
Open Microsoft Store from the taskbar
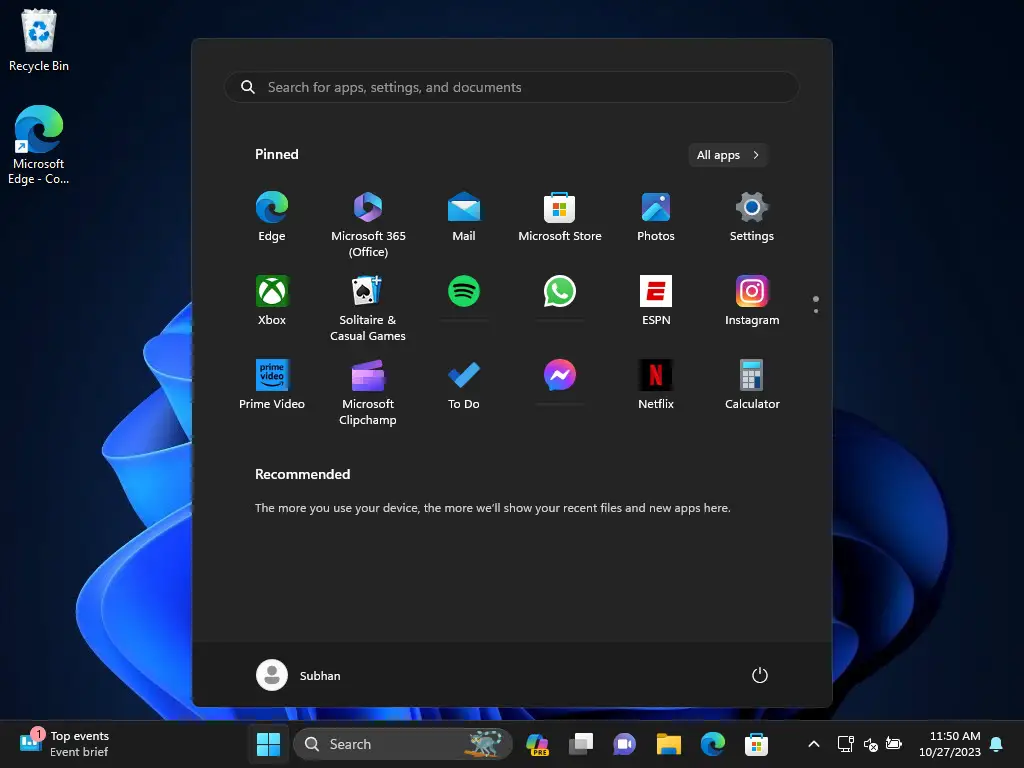coord(756,744)
